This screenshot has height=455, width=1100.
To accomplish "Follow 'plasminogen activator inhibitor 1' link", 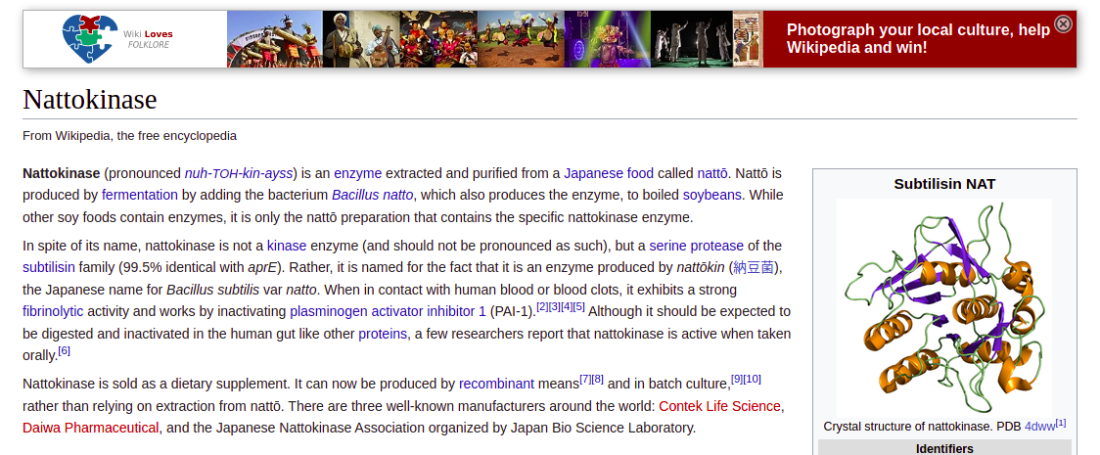I will pyautogui.click(x=387, y=311).
